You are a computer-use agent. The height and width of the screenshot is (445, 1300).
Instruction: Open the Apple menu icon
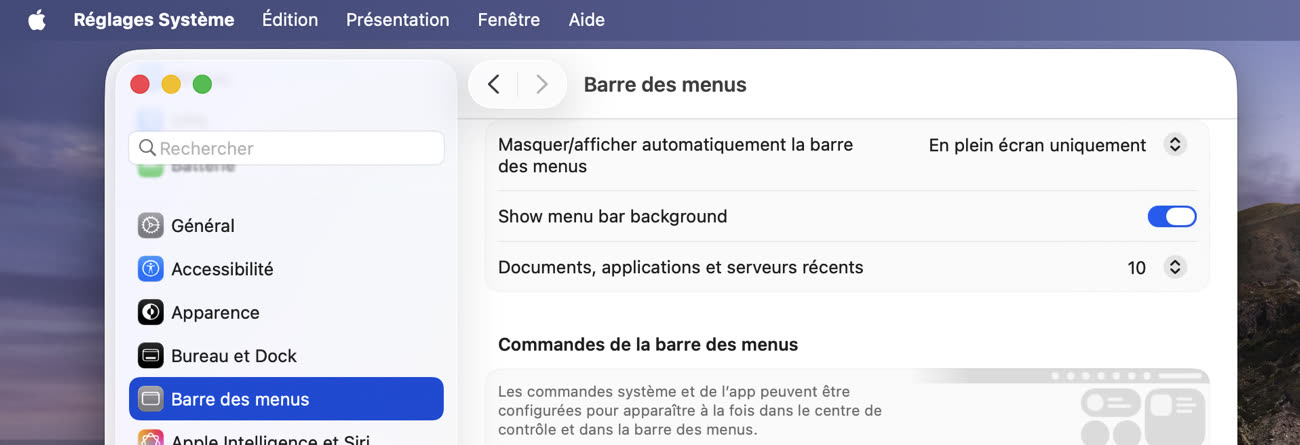pyautogui.click(x=37, y=20)
